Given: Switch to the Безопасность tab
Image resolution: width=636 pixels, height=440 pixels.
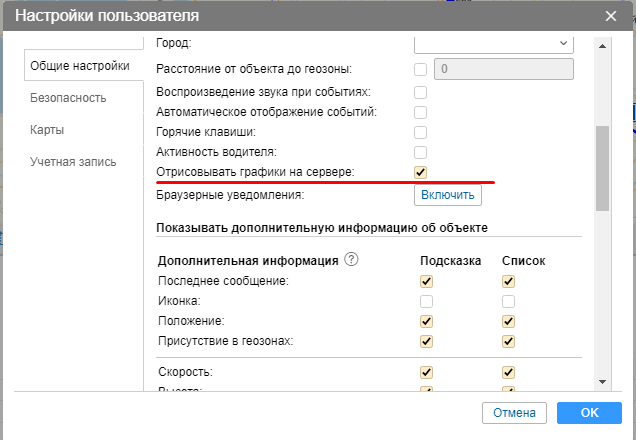Looking at the screenshot, I should click(68, 98).
